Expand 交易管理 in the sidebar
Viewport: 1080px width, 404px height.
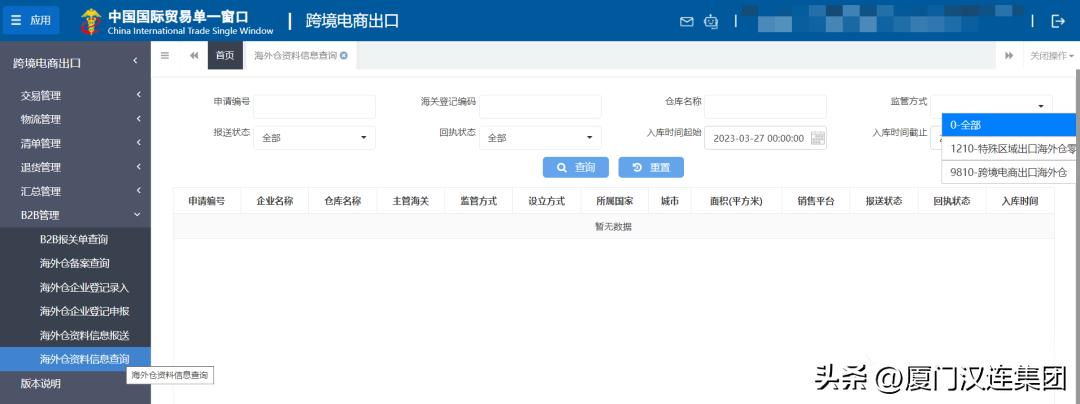(75, 96)
